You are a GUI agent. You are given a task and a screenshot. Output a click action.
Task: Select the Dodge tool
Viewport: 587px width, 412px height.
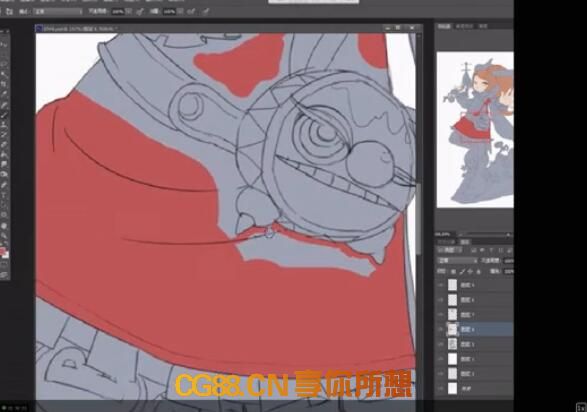[x=4, y=174]
